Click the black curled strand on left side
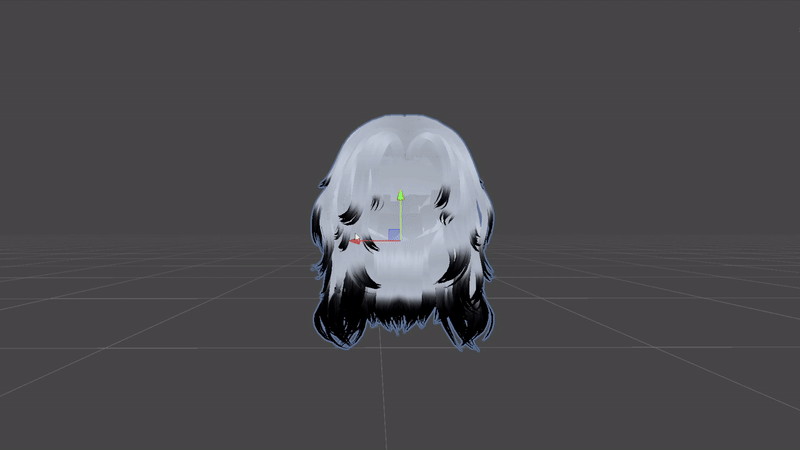 click(349, 216)
